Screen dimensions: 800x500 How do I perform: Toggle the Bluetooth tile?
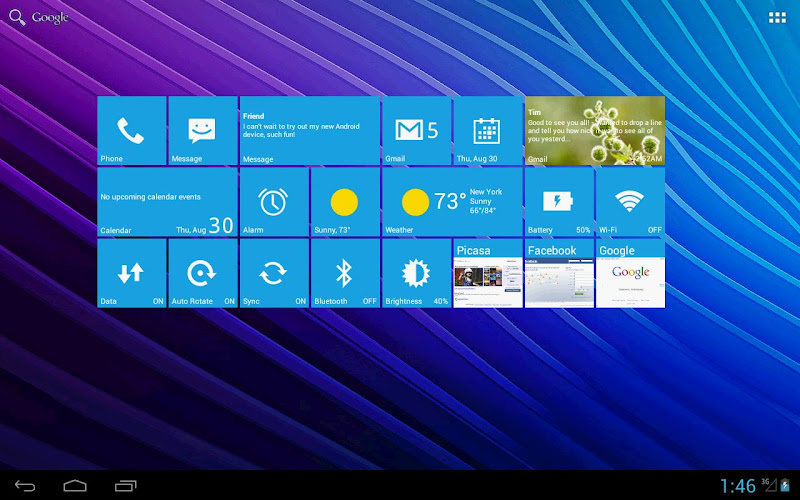345,273
